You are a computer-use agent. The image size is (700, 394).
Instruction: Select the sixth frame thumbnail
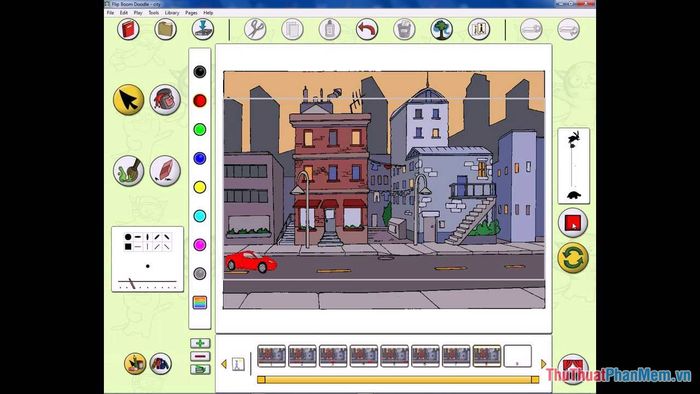(425, 356)
